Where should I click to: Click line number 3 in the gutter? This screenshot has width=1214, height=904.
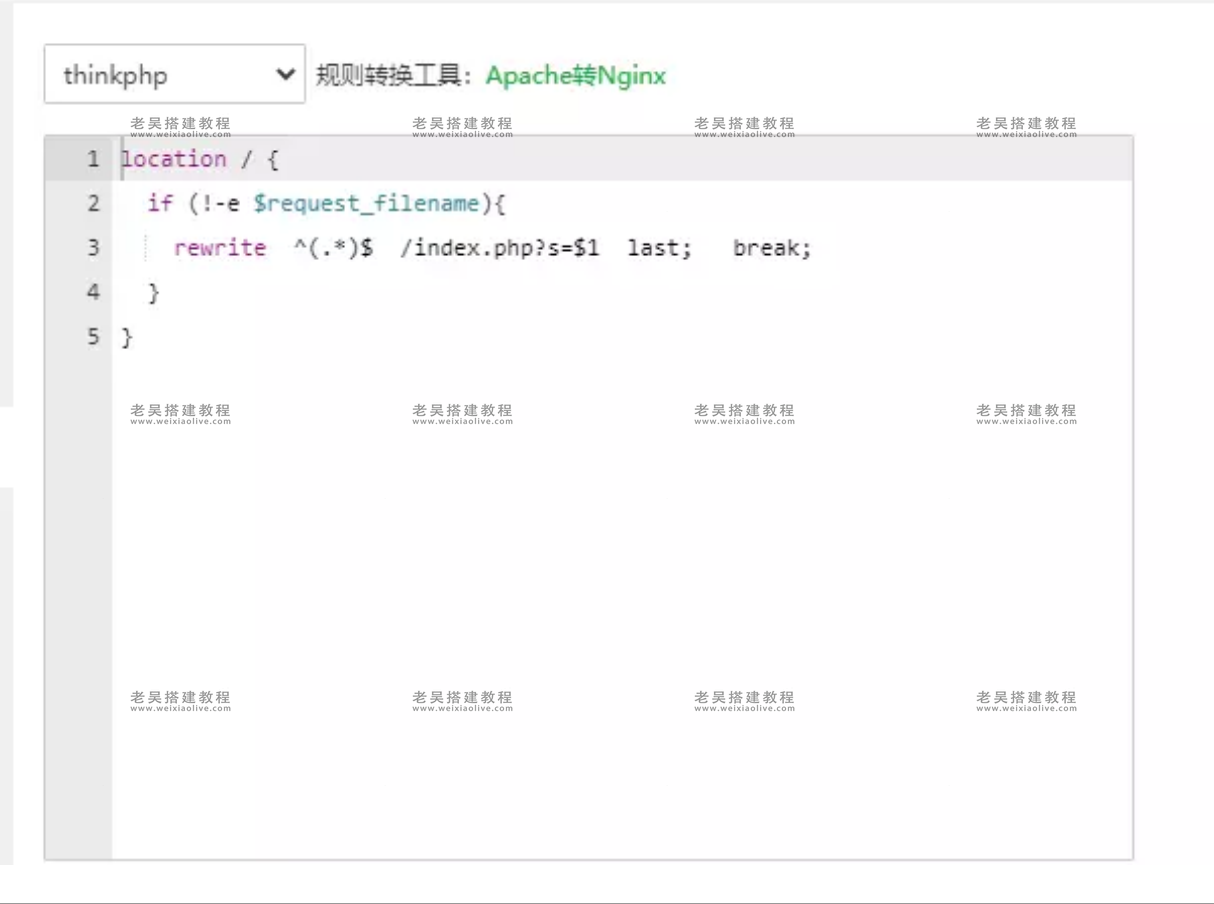coord(93,248)
